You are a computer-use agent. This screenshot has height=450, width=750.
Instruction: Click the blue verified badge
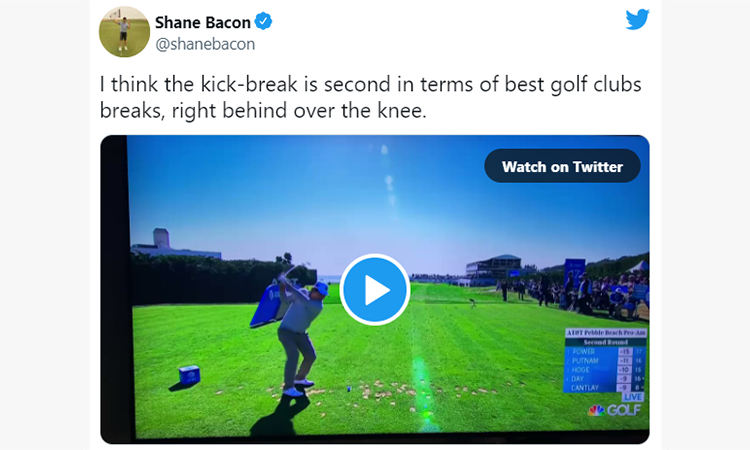263,22
